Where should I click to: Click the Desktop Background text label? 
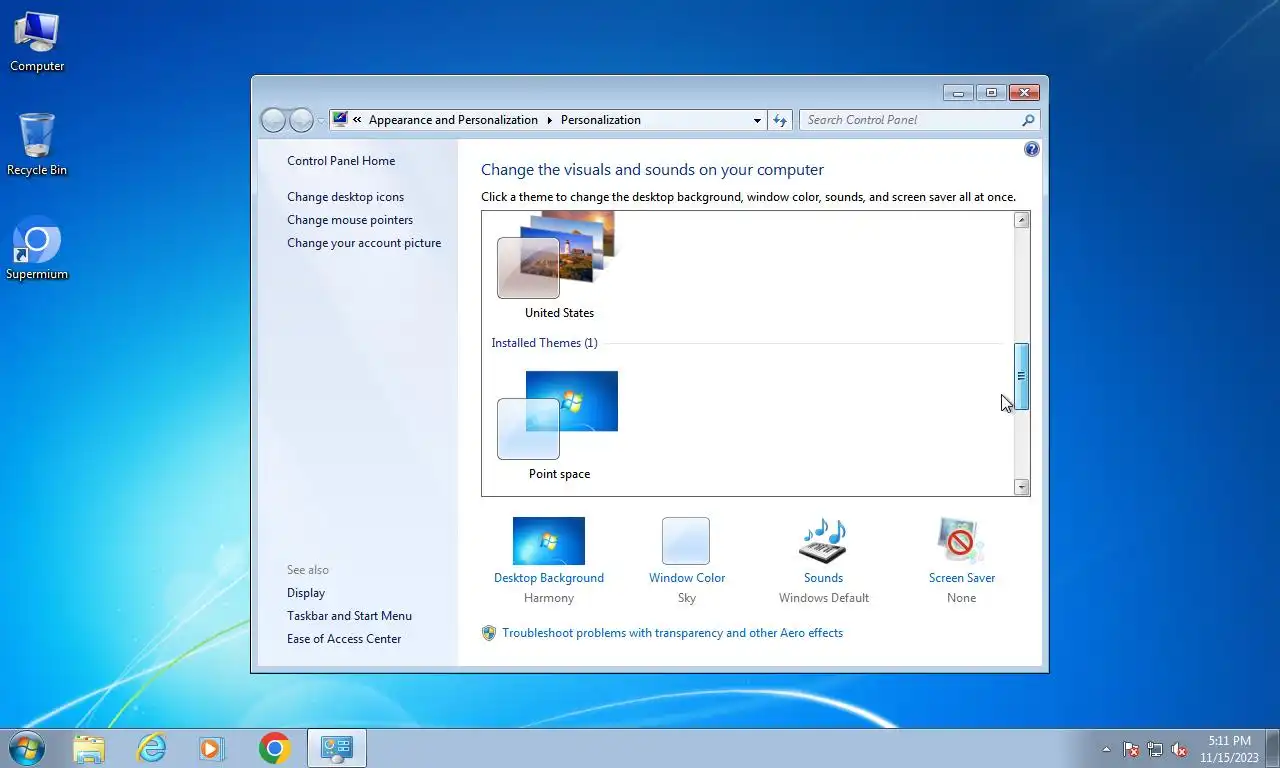click(548, 578)
